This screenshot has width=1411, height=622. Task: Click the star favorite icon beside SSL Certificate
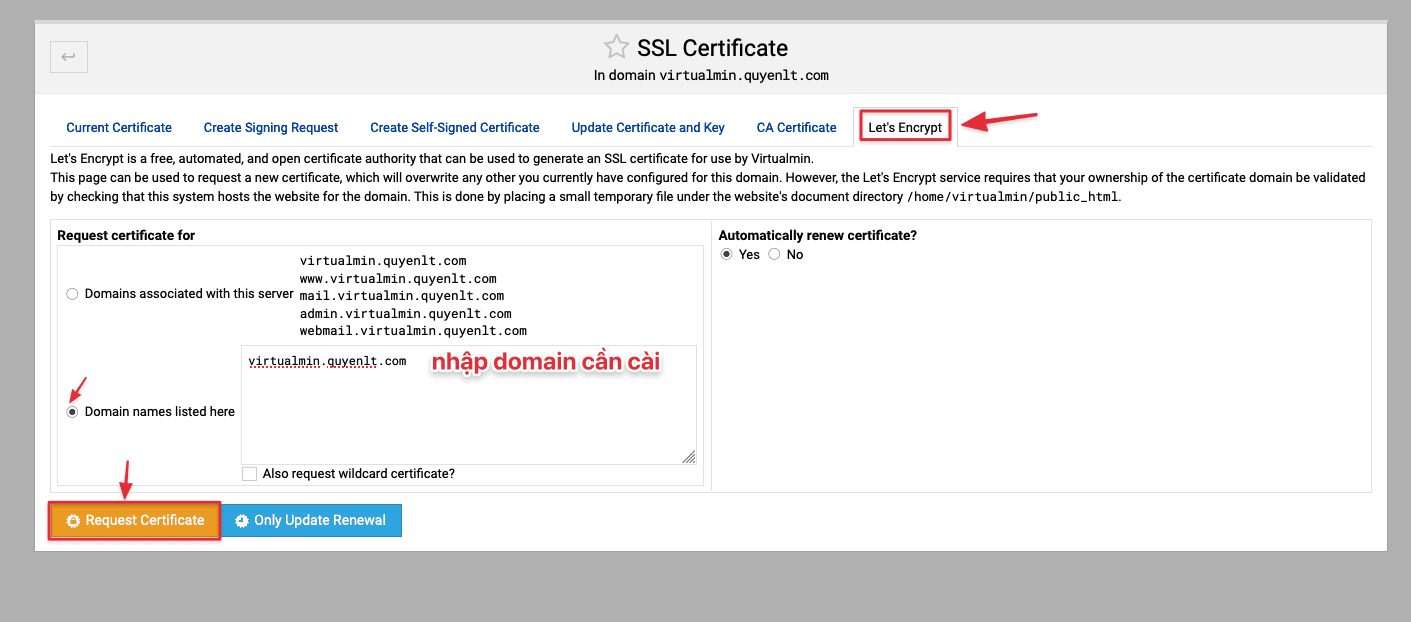(617, 47)
